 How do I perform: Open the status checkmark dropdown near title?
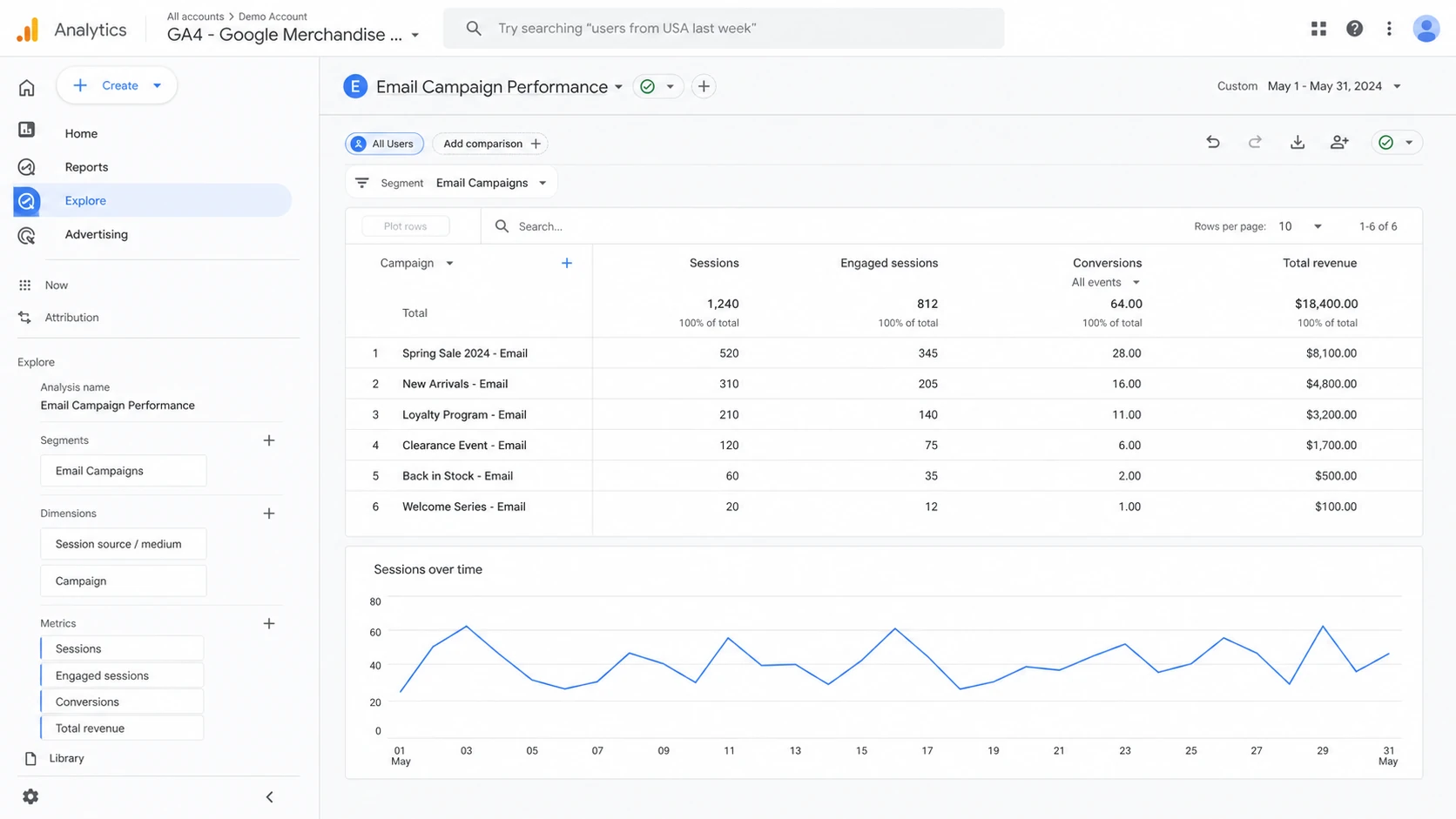pyautogui.click(x=670, y=87)
